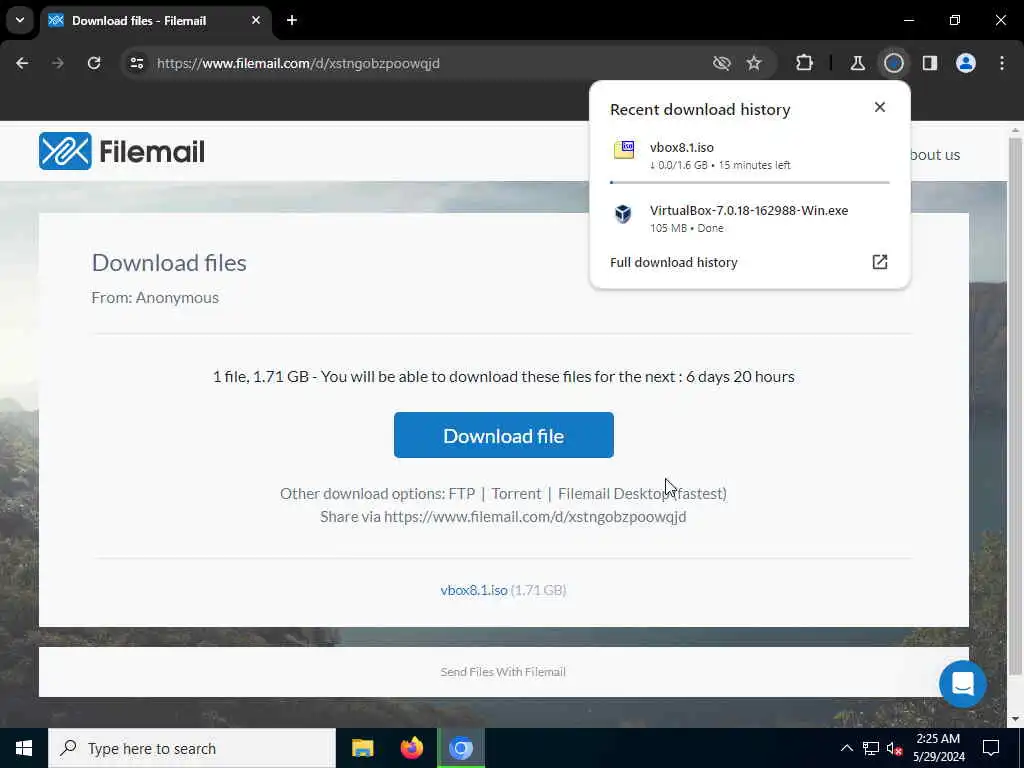Click the network tray icon
Screen dimensions: 1024x768
point(871,748)
